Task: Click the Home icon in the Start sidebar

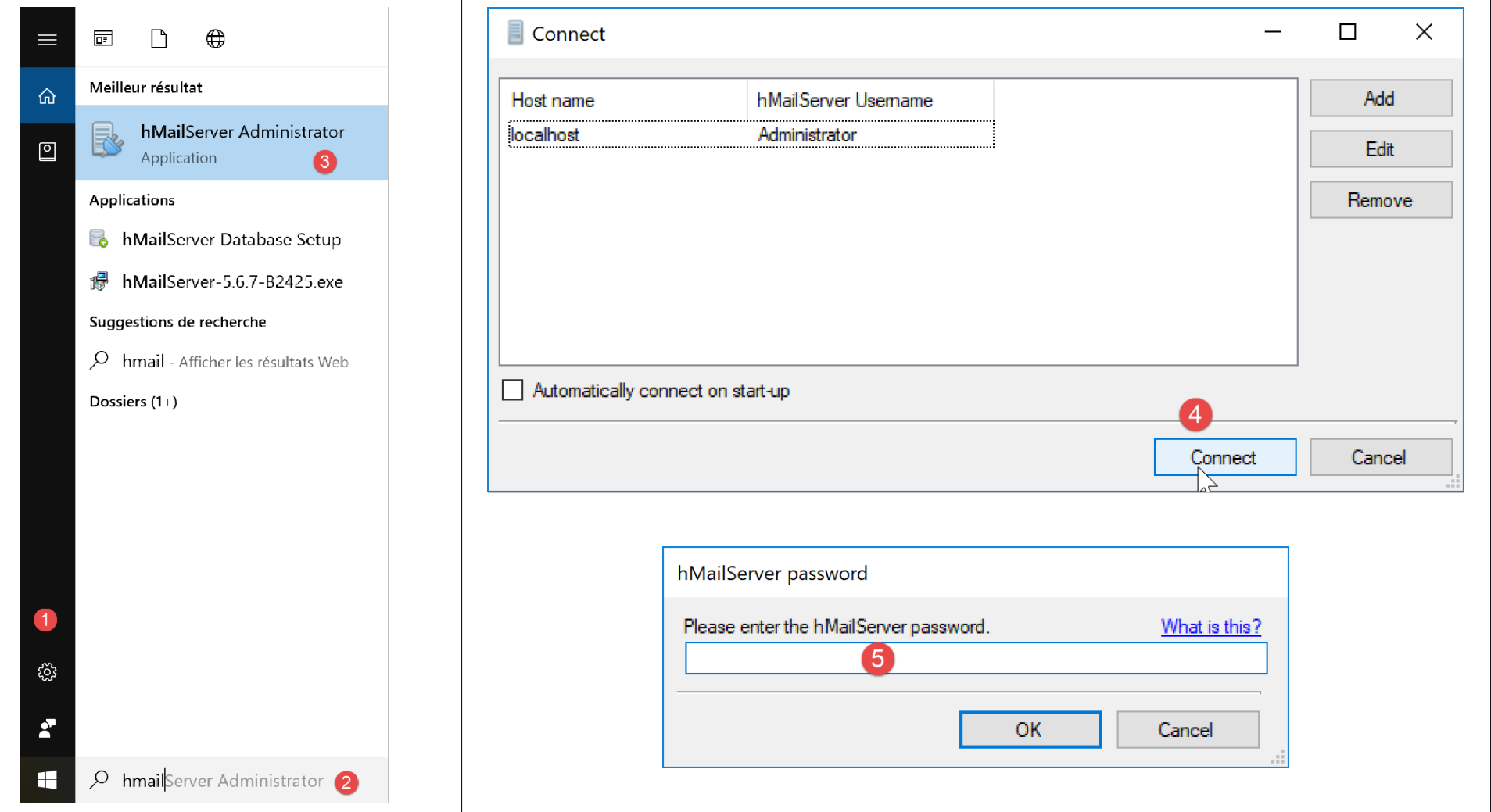Action: 47,96
